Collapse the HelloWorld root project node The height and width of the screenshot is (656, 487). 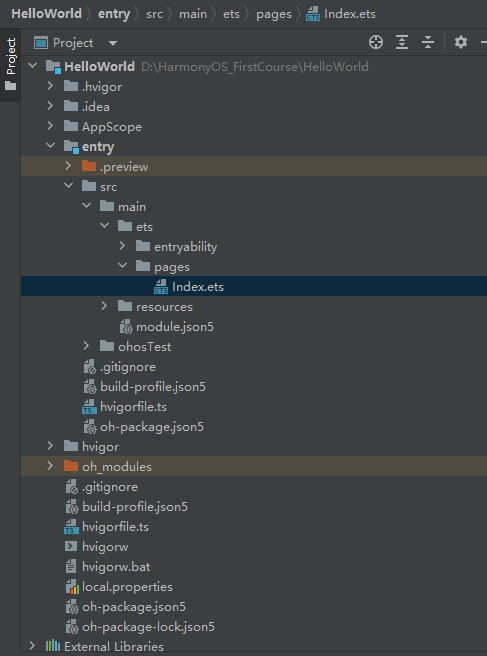[x=33, y=66]
